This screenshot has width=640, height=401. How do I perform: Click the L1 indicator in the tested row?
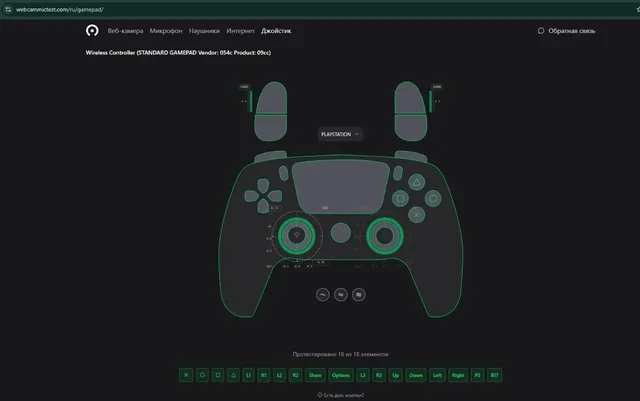[249, 375]
